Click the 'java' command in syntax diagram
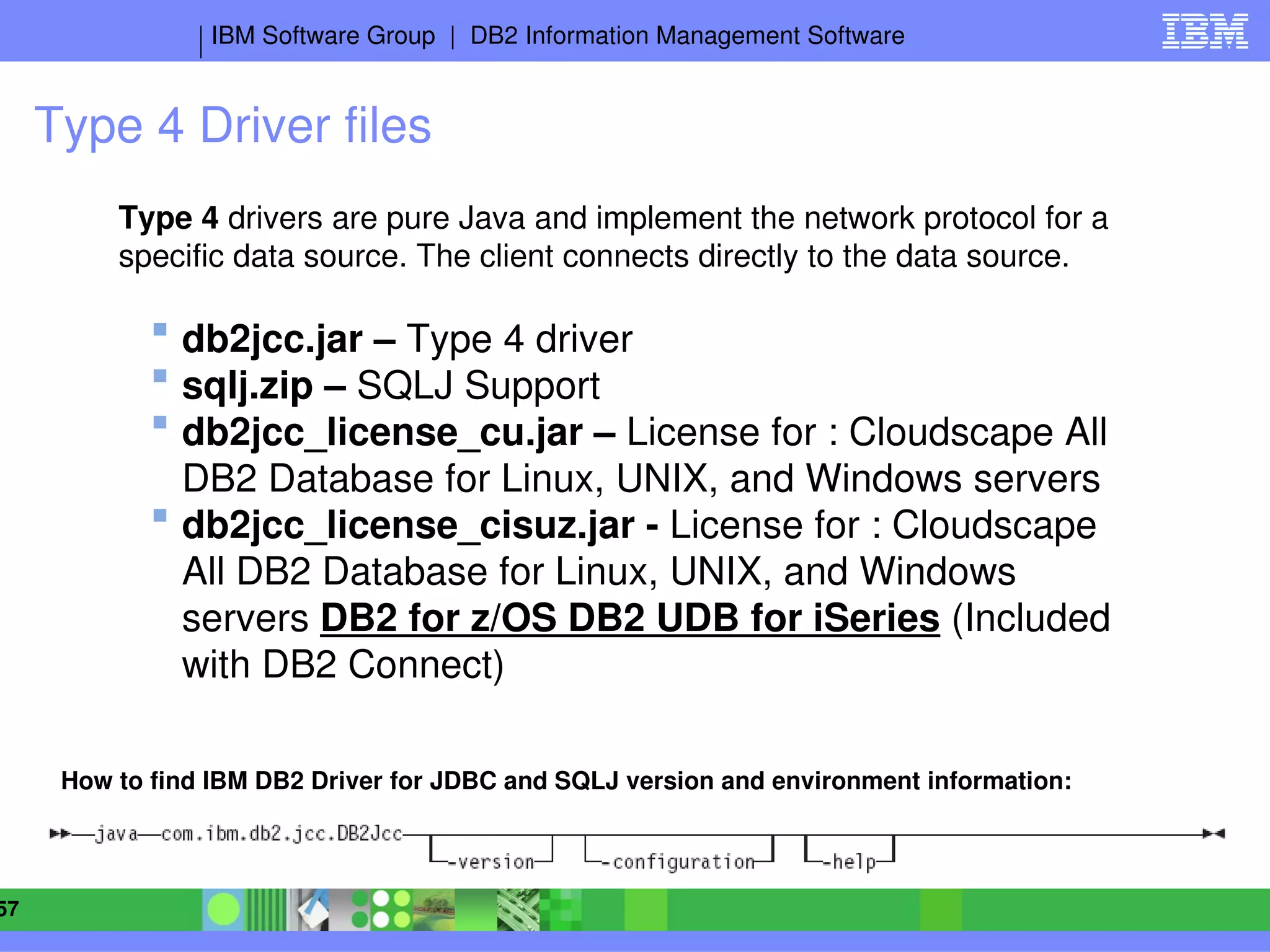The height and width of the screenshot is (952, 1270). 116,834
